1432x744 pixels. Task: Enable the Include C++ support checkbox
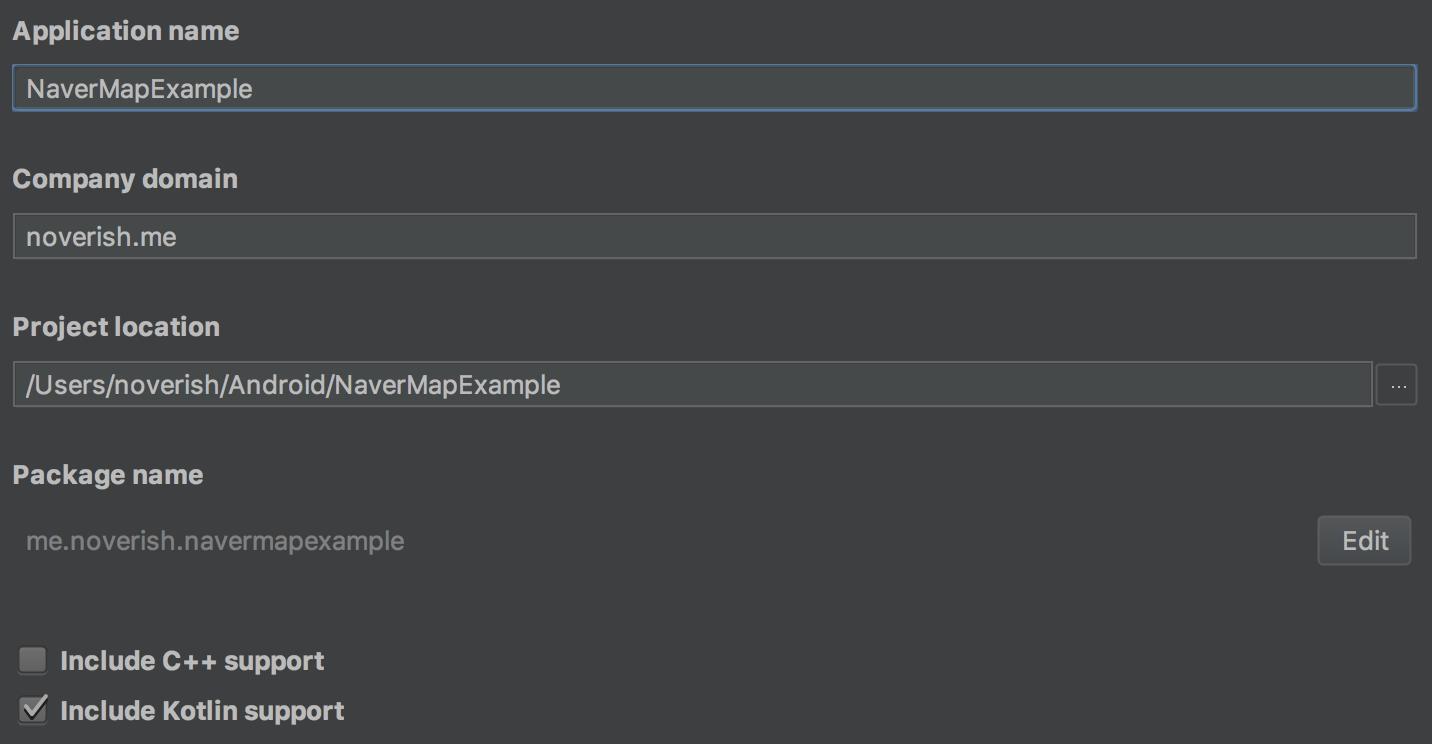(x=33, y=660)
